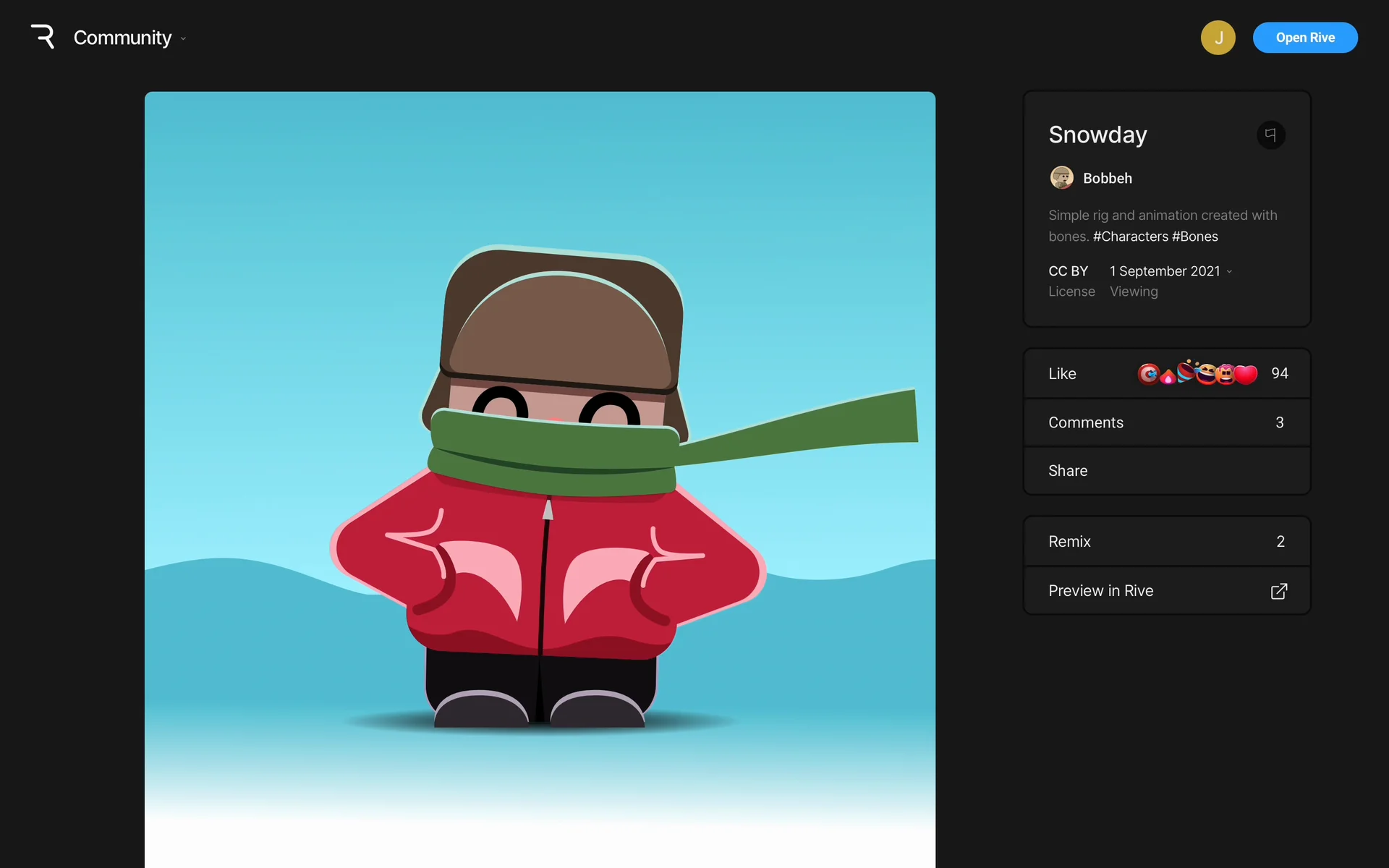Expand the Community dropdown chevron

183,38
